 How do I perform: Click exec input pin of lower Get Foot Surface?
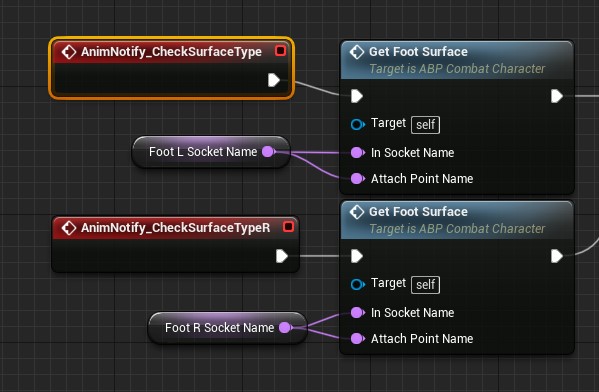357,256
